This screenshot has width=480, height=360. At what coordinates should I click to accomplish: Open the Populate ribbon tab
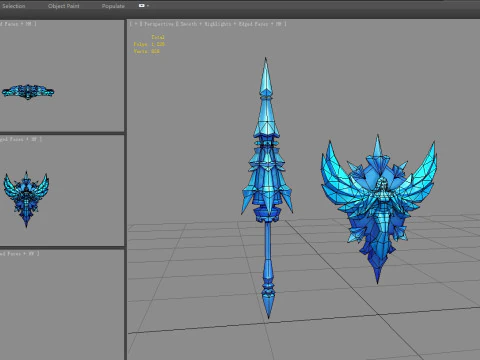tap(113, 6)
